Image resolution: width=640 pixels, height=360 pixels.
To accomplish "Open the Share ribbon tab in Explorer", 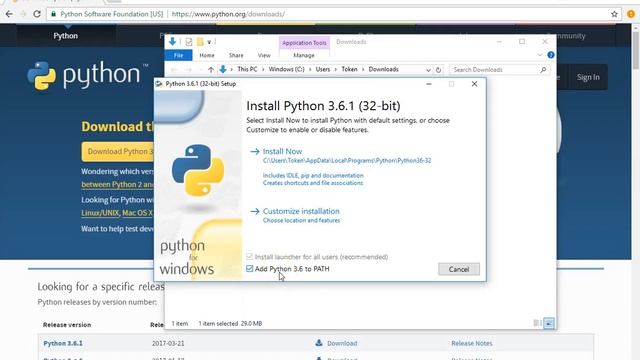I will [x=236, y=55].
